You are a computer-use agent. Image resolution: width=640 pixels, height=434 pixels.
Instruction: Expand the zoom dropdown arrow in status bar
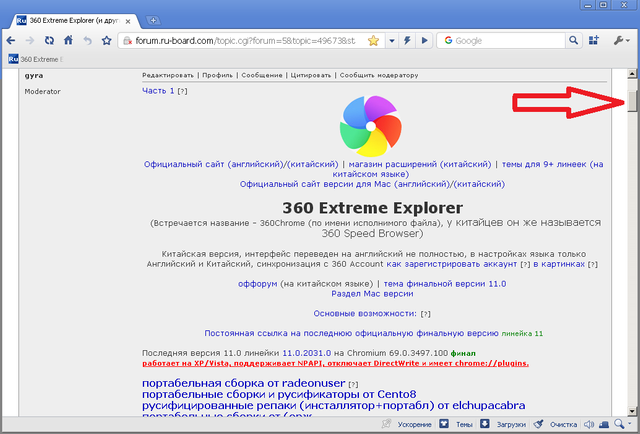point(629,424)
